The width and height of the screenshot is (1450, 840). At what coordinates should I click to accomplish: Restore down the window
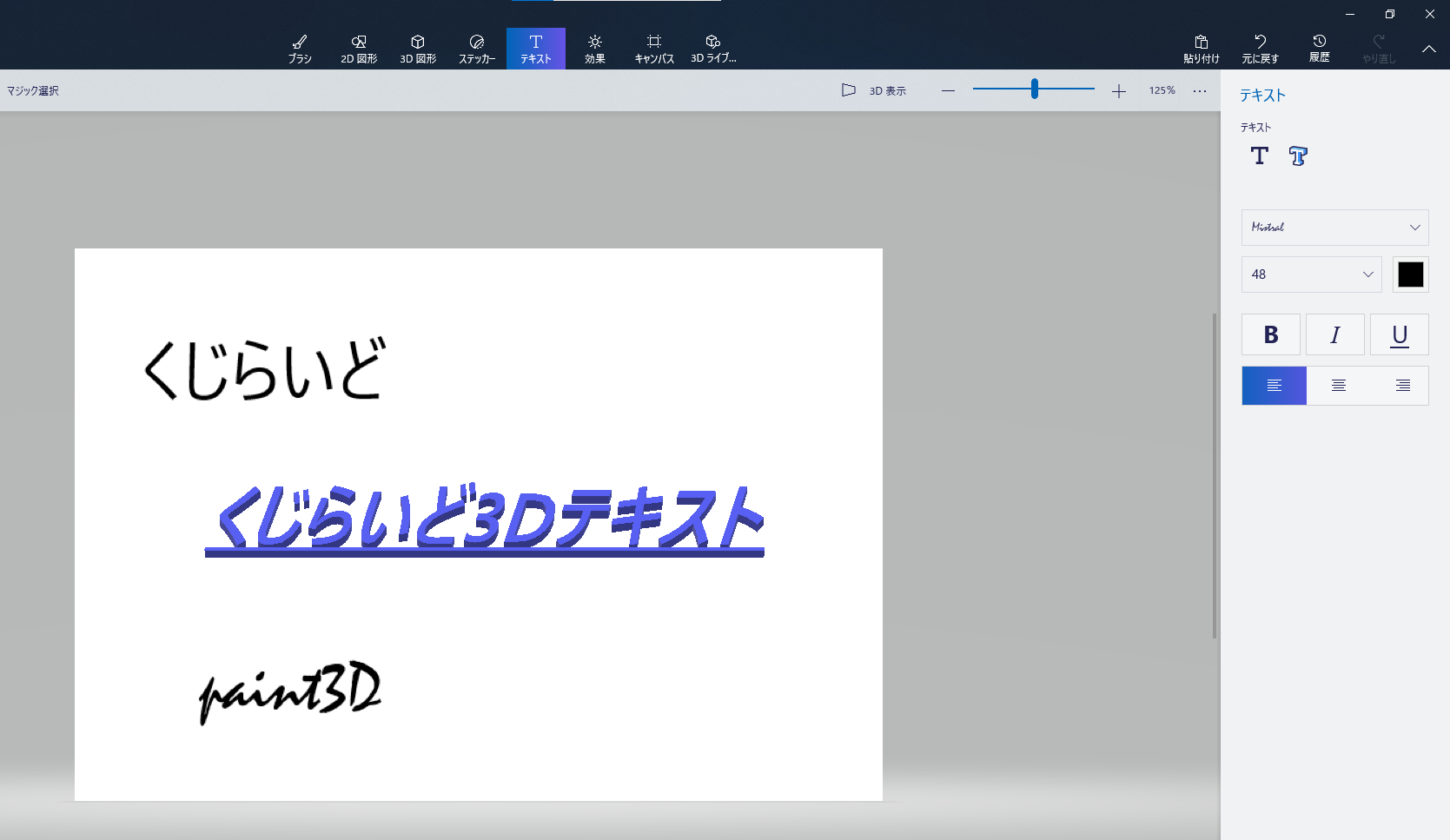[x=1390, y=14]
